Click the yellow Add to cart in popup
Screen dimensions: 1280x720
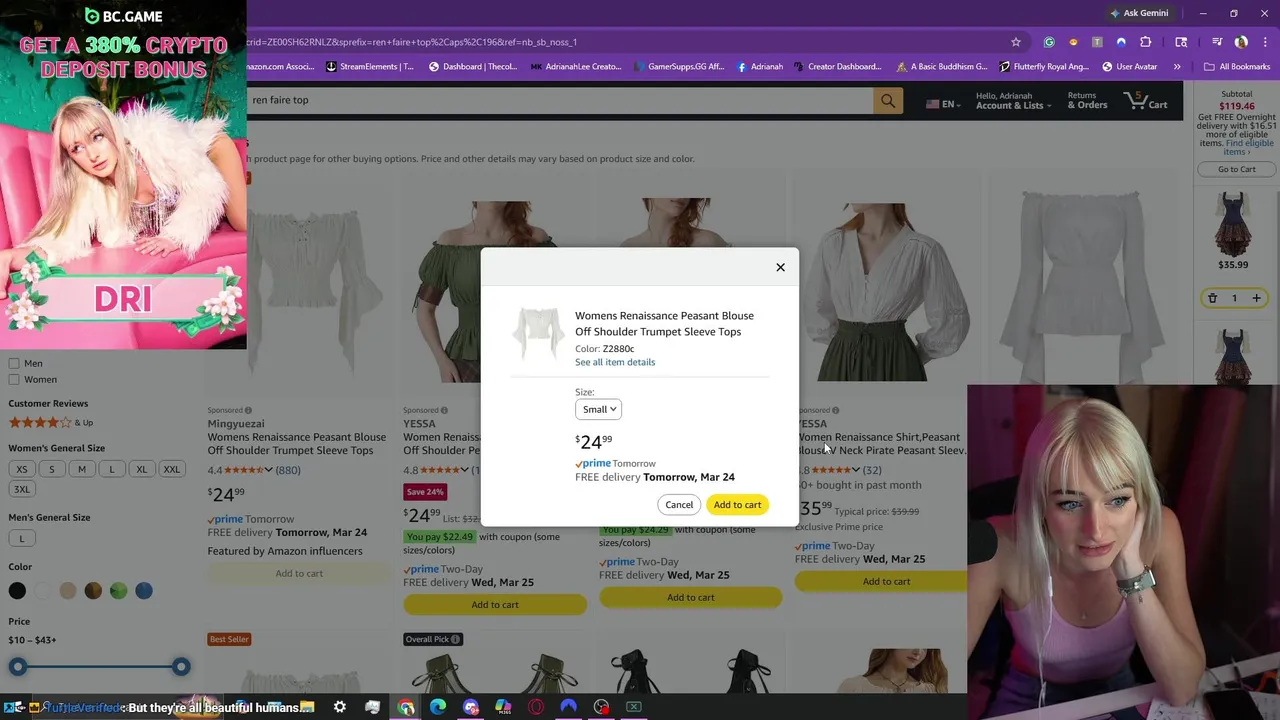737,505
